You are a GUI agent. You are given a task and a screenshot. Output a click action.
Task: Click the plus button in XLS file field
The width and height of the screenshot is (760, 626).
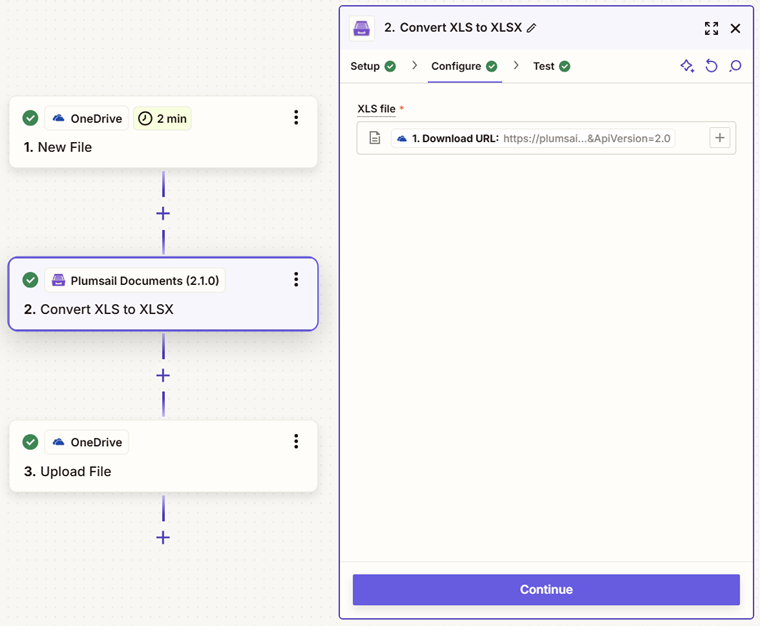point(720,138)
